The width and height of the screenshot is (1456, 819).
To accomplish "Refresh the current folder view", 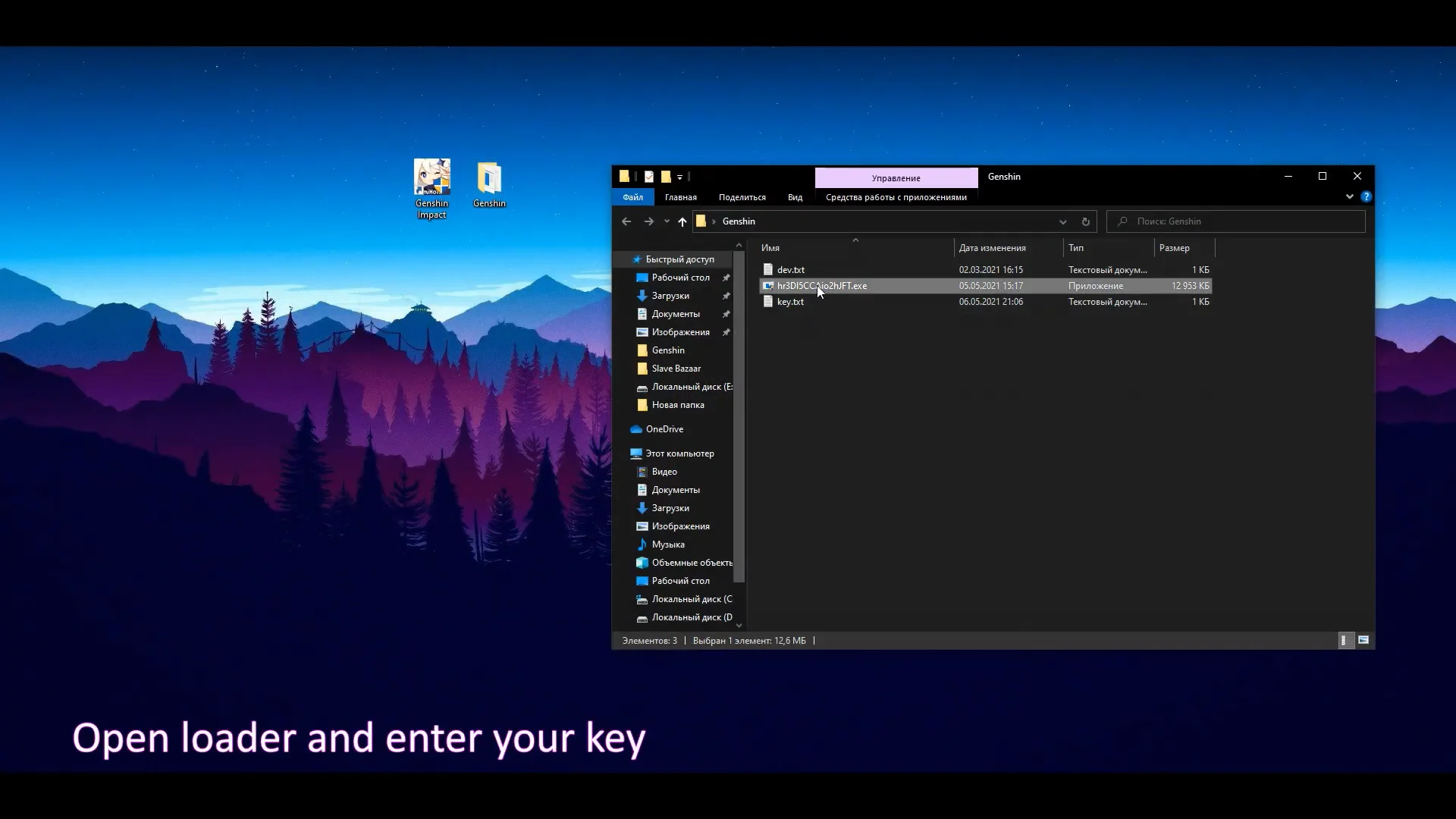I will 1085,221.
